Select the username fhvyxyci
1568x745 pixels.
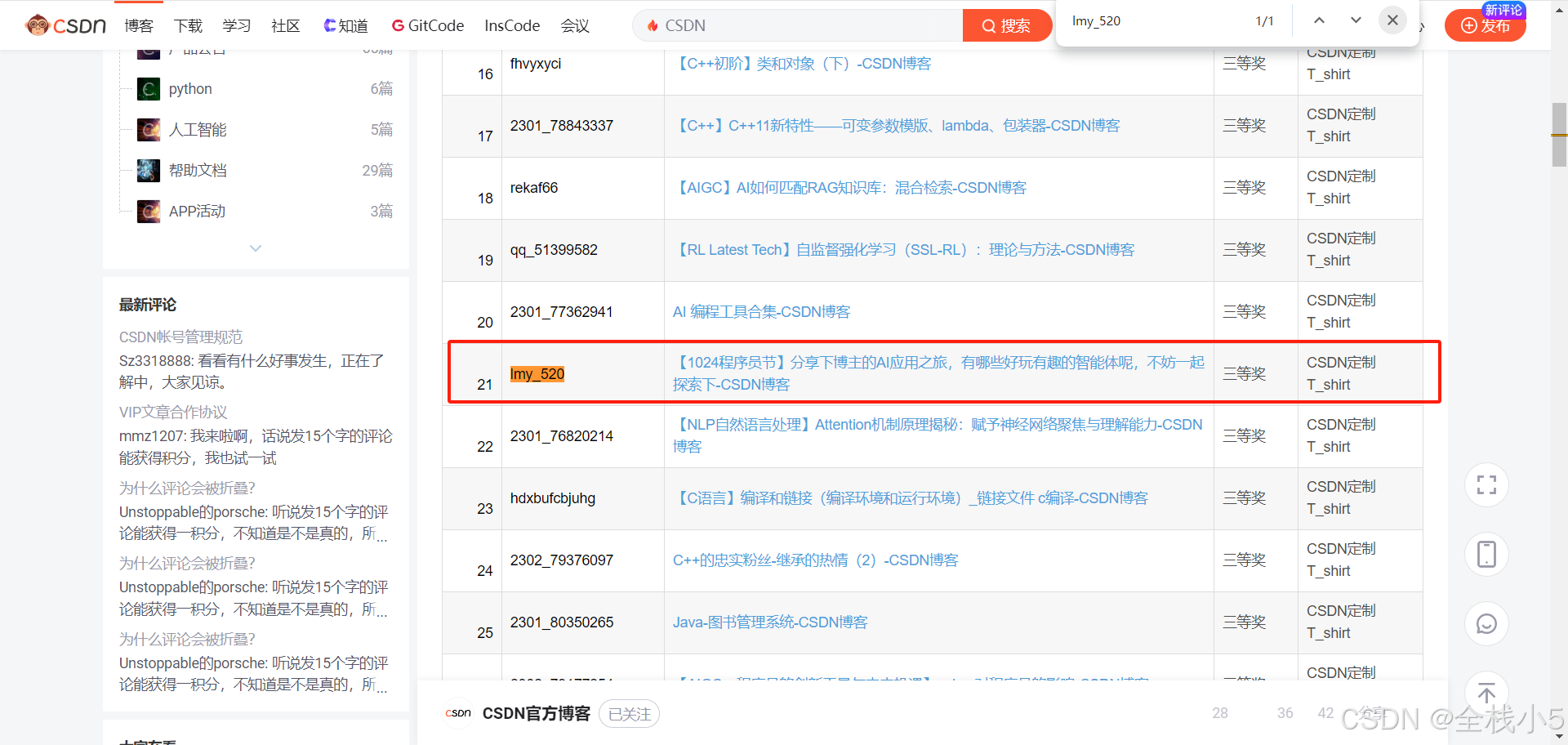pos(536,64)
